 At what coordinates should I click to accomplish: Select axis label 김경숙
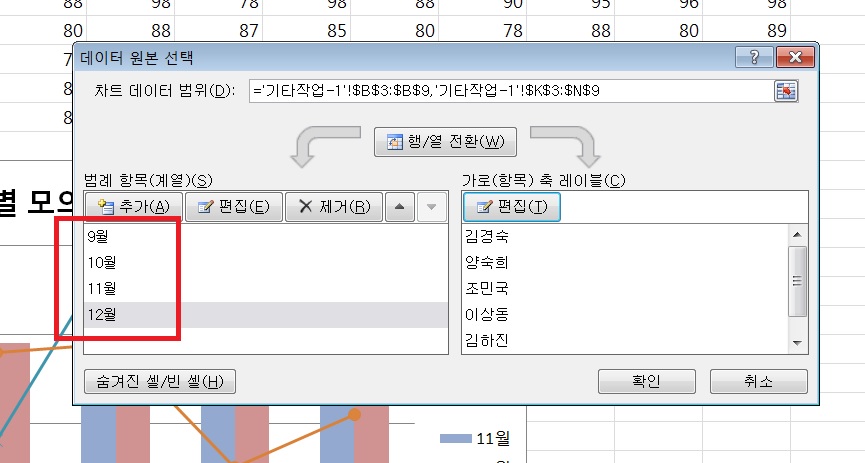tap(487, 237)
